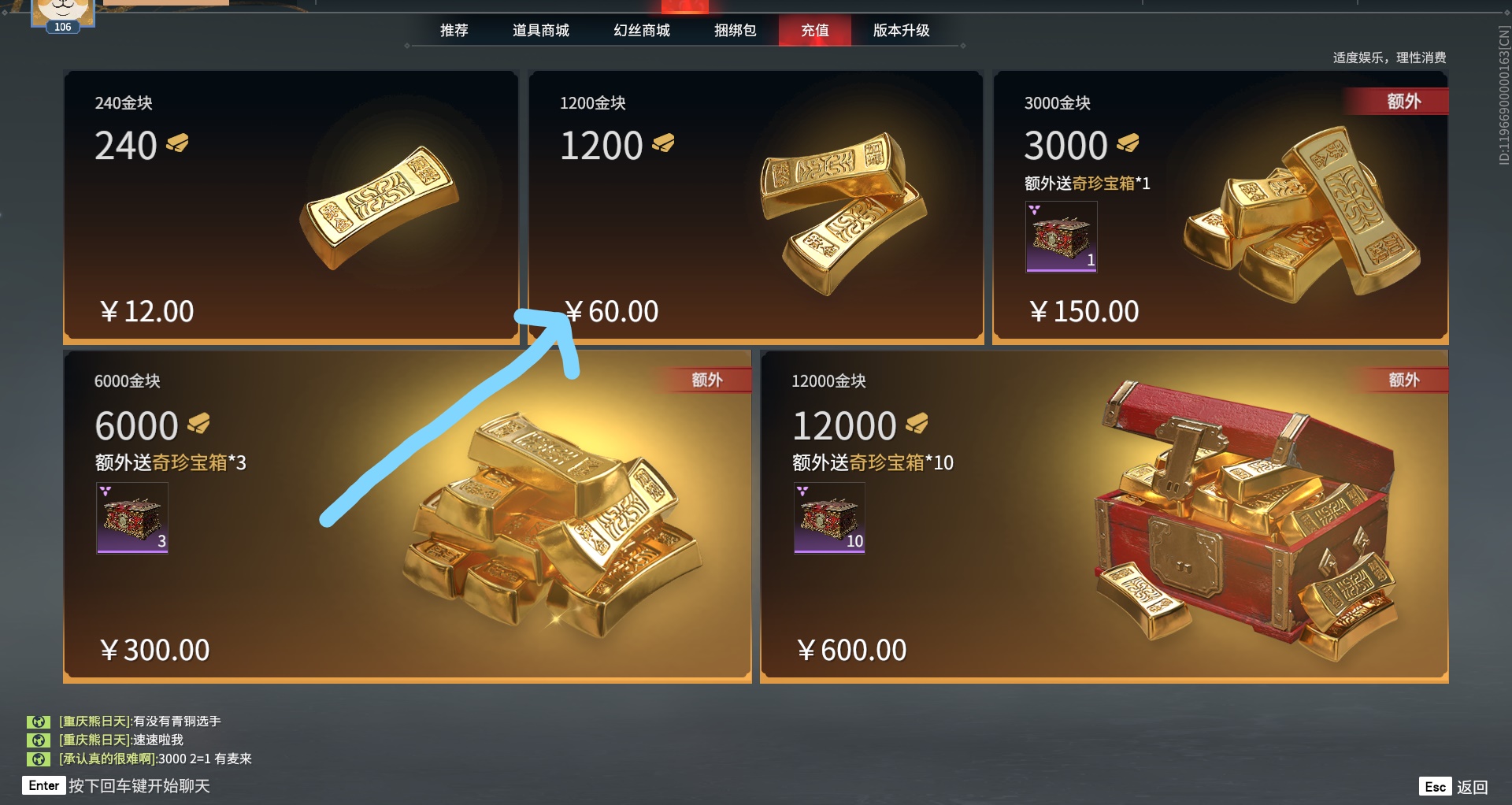Screen dimensions: 1512x805
Task: Click the player avatar portrait
Action: click(63, 12)
